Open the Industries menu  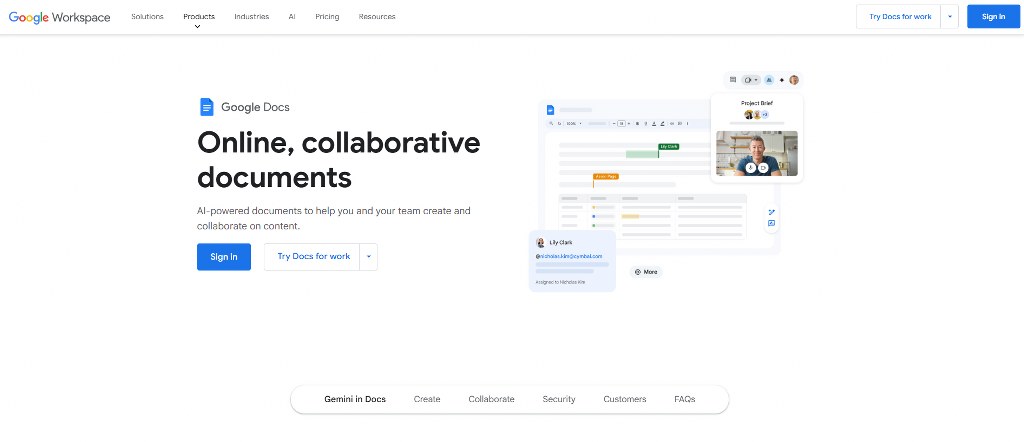(x=251, y=17)
